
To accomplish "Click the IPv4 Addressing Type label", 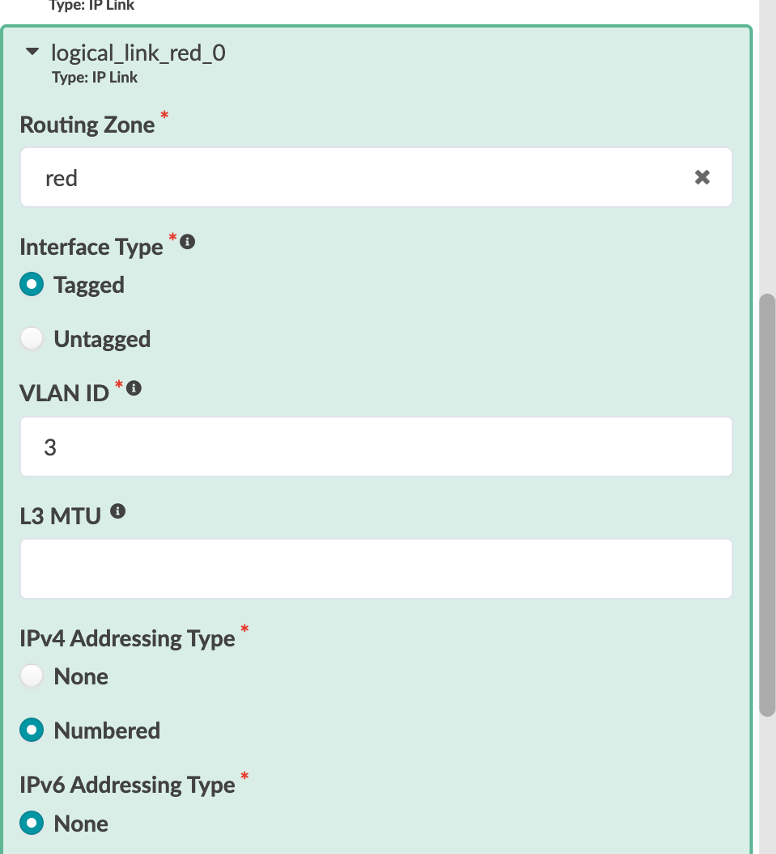I will click(127, 638).
